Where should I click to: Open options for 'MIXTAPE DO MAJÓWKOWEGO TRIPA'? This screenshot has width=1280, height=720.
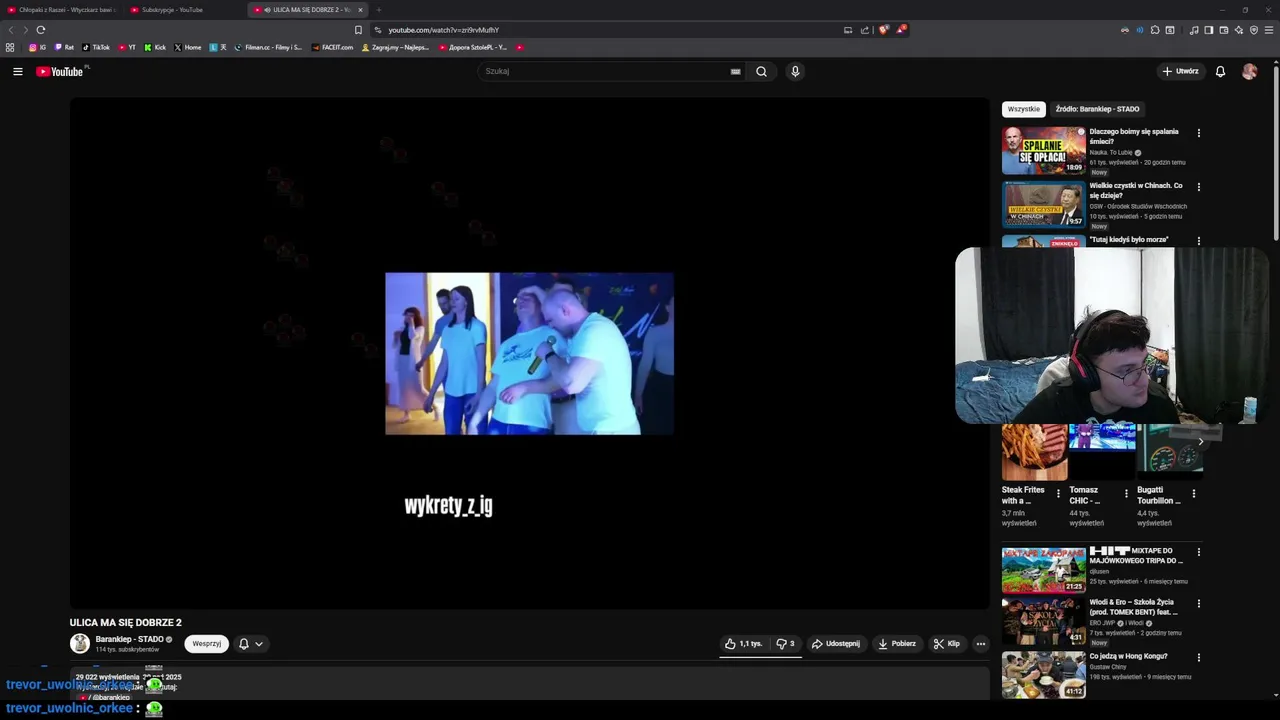pyautogui.click(x=1198, y=551)
